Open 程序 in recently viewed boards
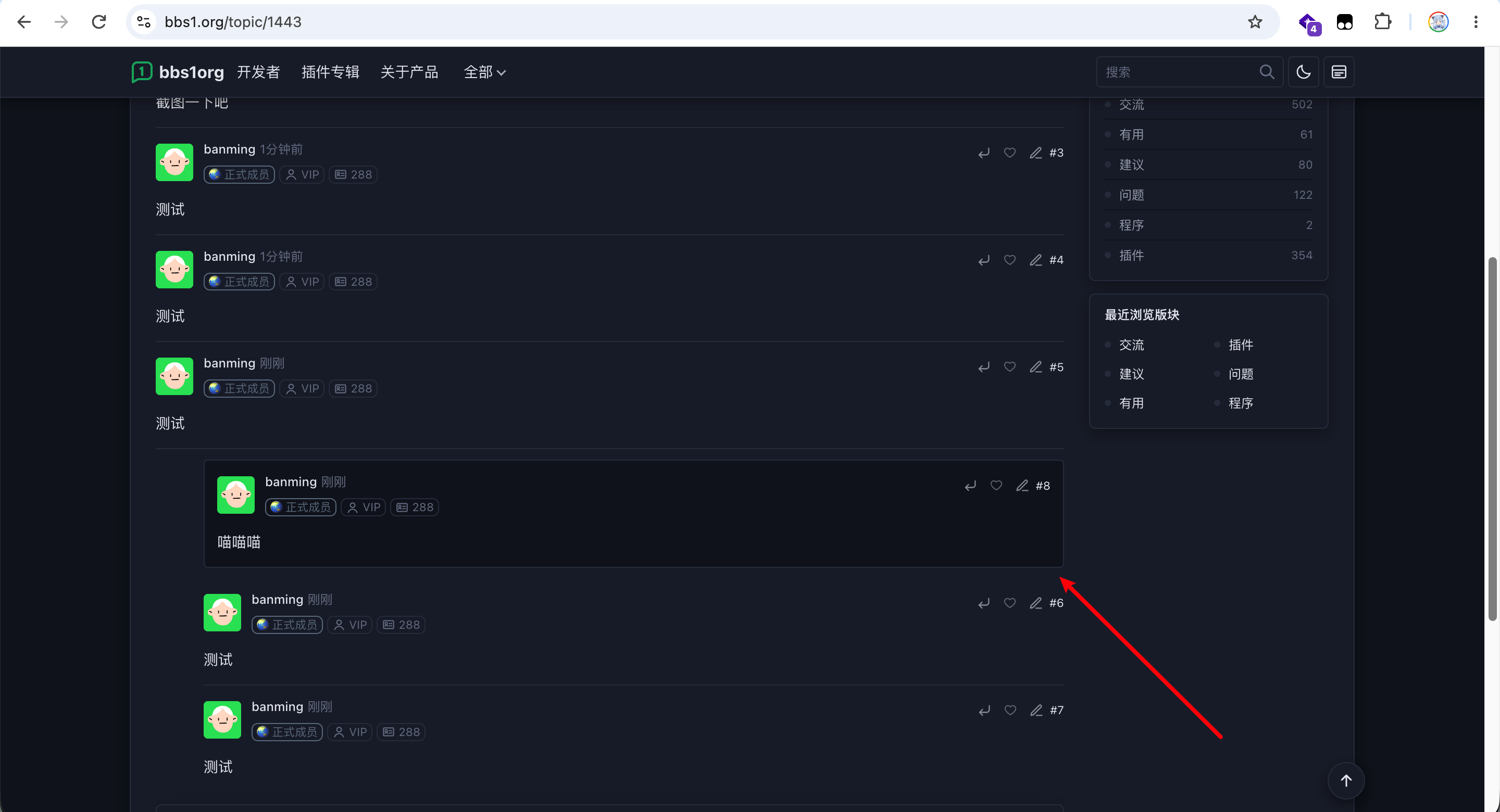 point(1241,403)
